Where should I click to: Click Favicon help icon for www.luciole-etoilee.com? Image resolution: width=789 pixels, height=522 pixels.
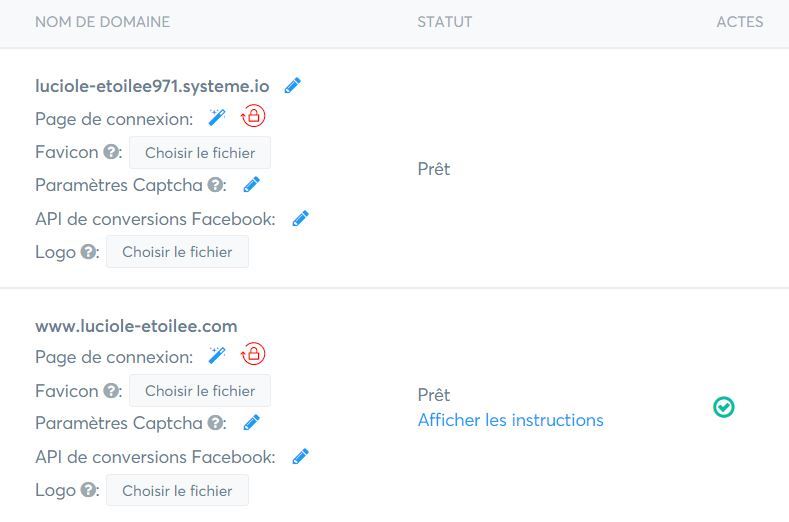tap(111, 390)
